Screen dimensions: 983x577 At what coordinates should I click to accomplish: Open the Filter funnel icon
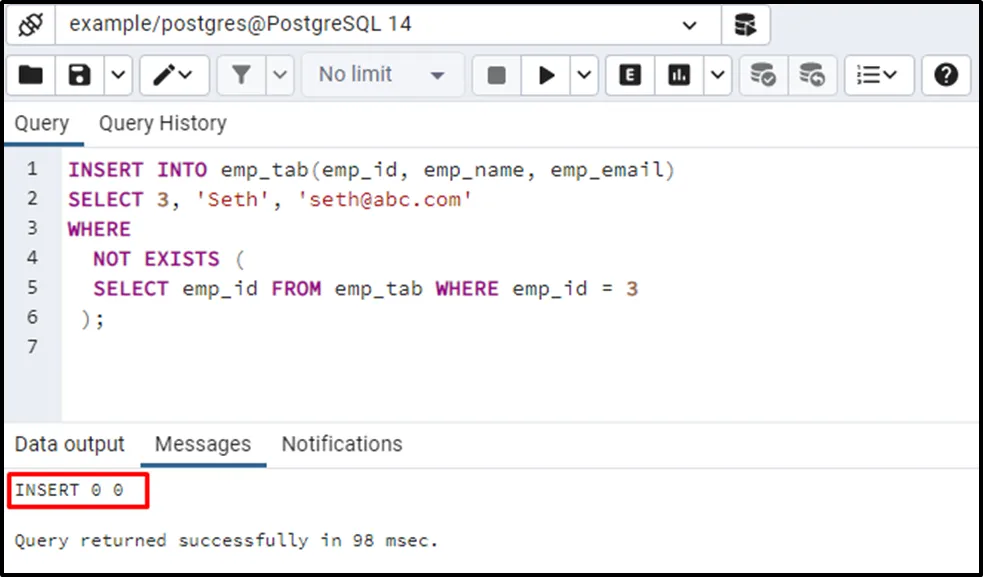coord(242,75)
